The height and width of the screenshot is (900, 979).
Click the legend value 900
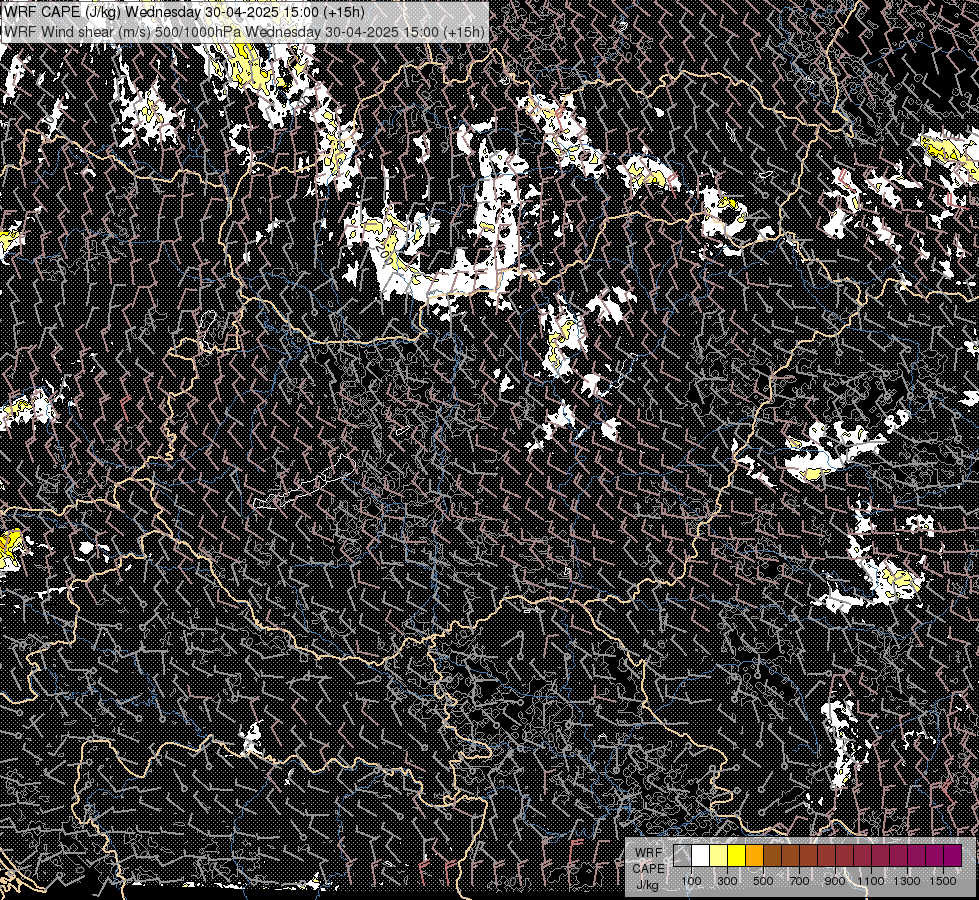click(835, 881)
